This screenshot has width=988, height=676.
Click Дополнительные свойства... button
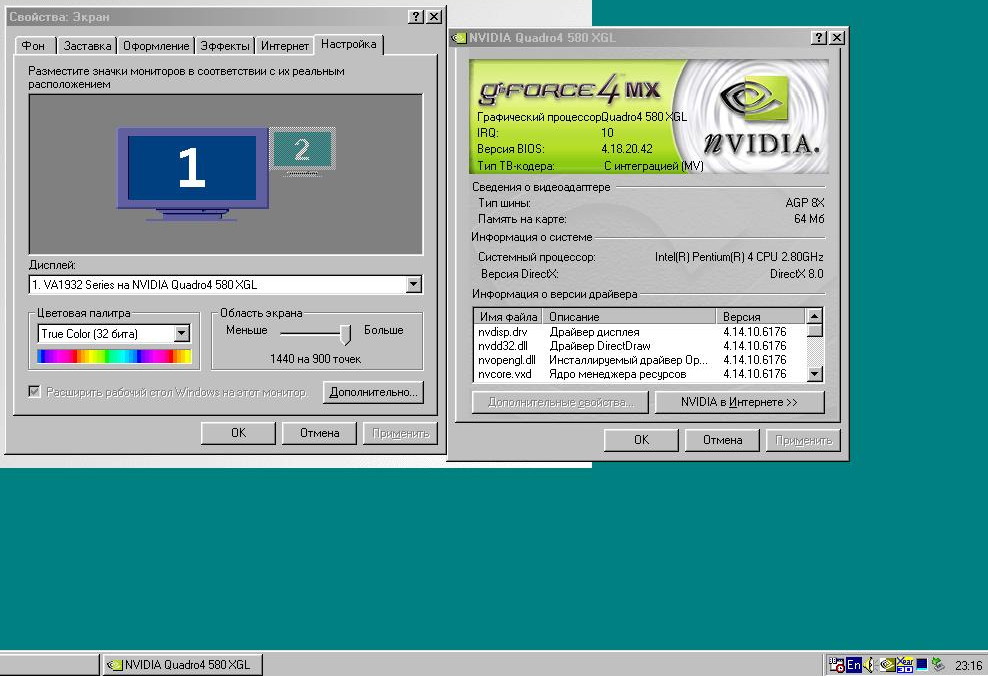(560, 402)
